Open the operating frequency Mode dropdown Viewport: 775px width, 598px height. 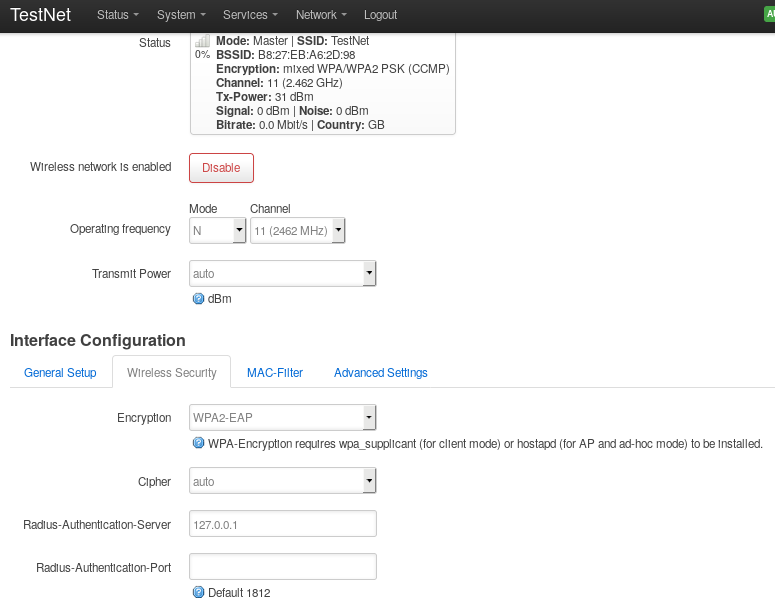[217, 230]
